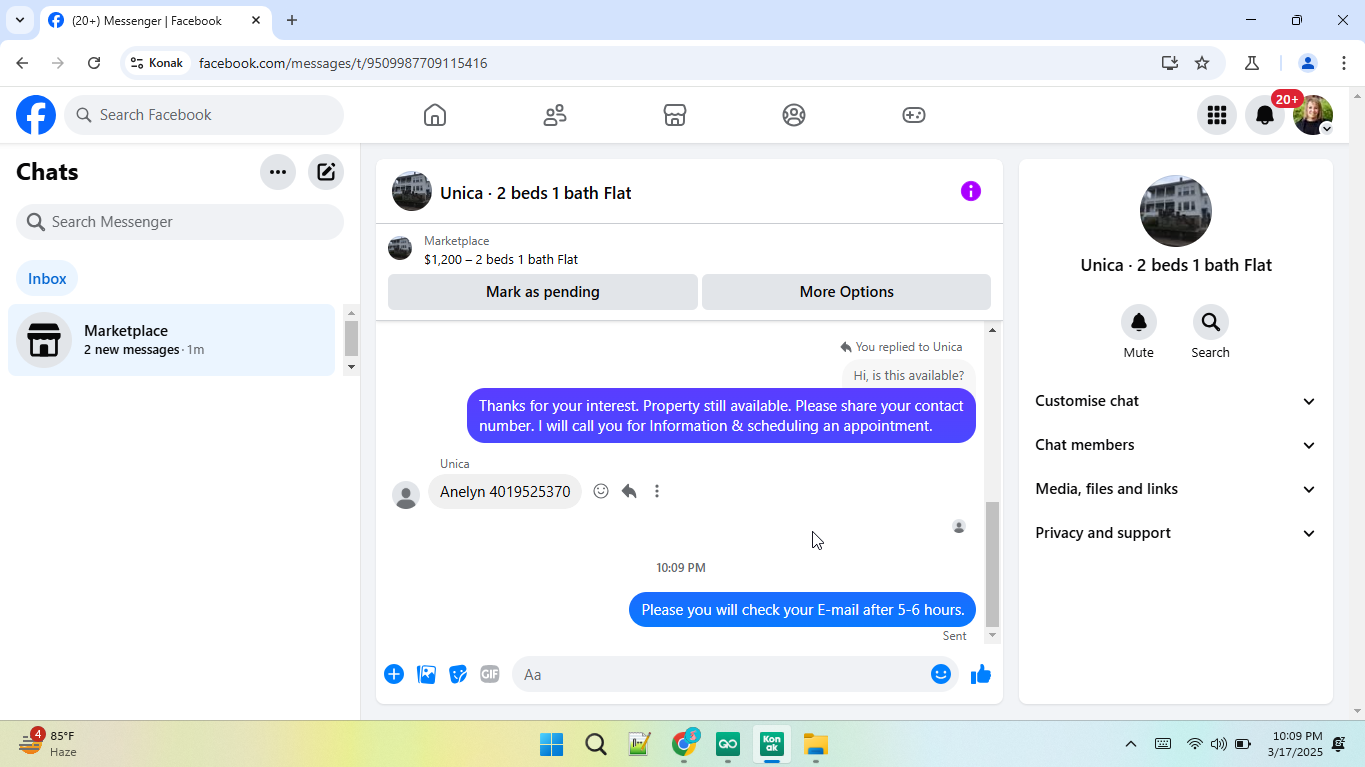Open the Facebook home logo
This screenshot has height=767, width=1365.
click(x=36, y=115)
